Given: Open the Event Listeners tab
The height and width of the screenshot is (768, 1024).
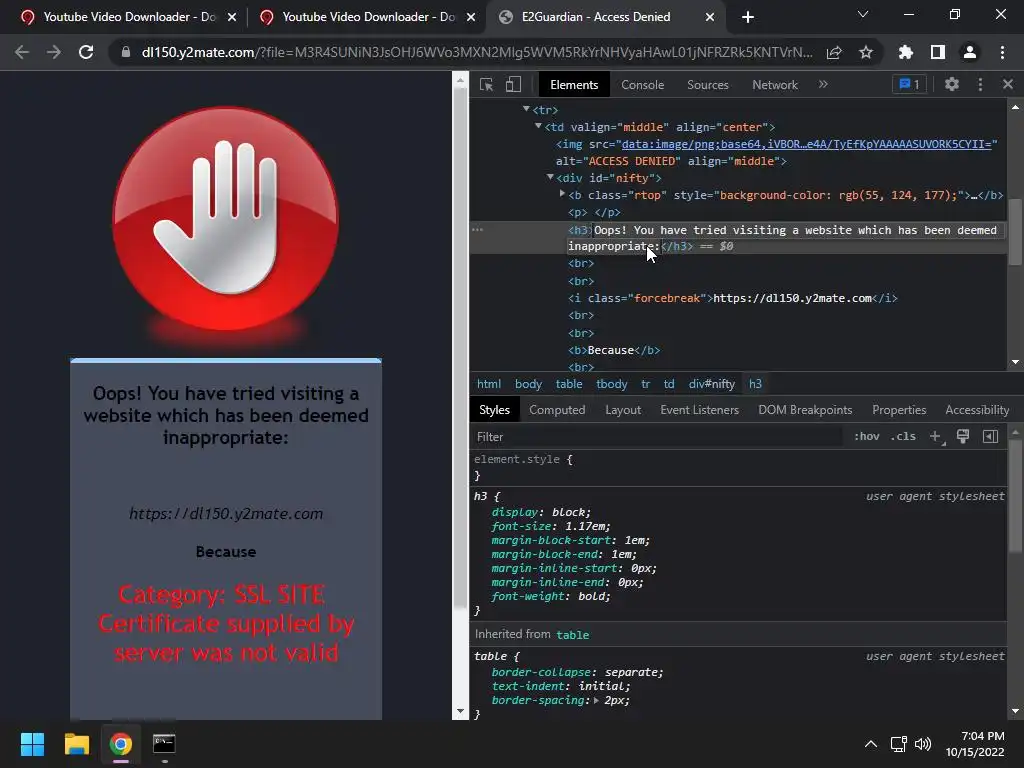Looking at the screenshot, I should pyautogui.click(x=699, y=410).
